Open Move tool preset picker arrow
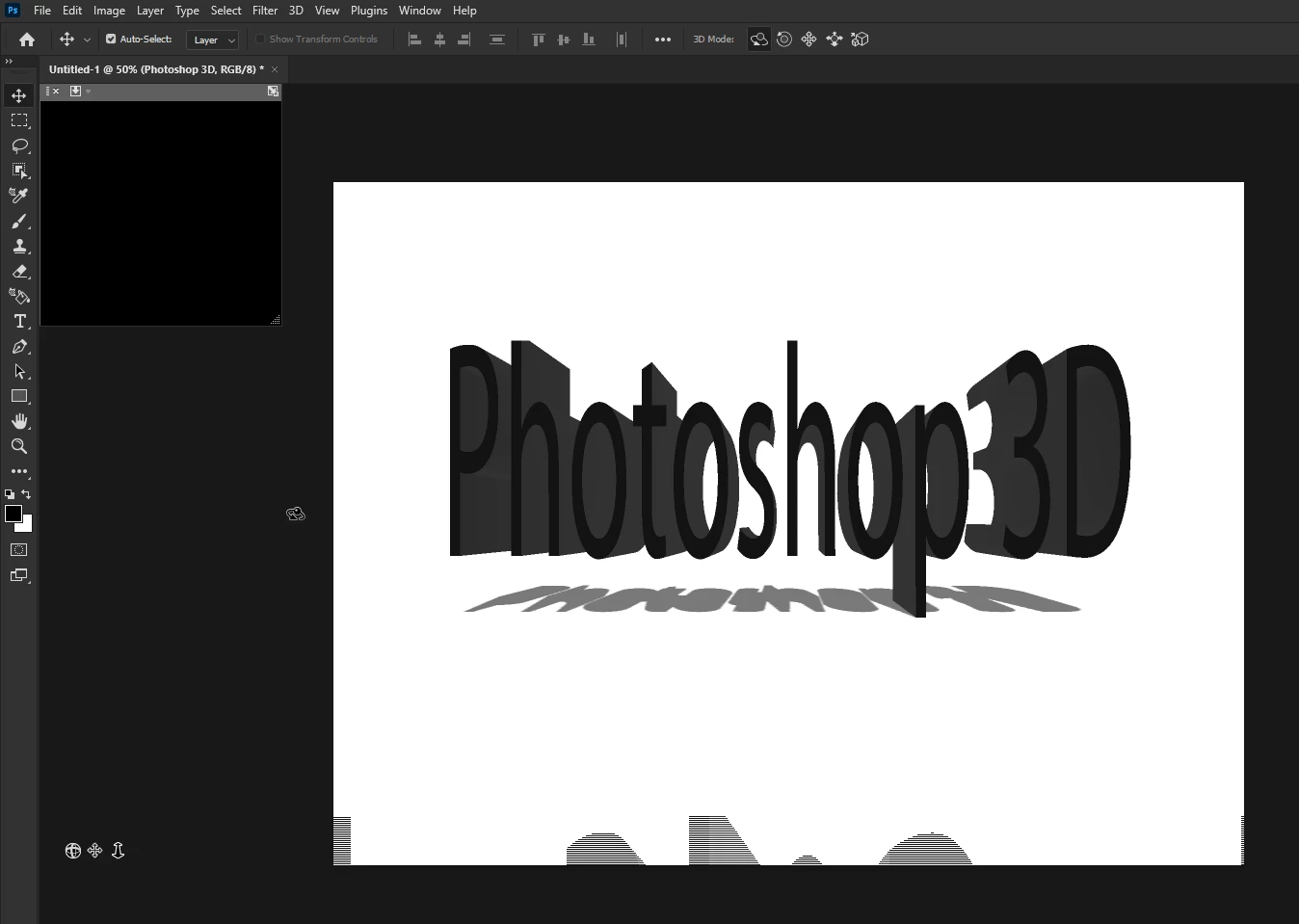The image size is (1299, 924). tap(87, 40)
